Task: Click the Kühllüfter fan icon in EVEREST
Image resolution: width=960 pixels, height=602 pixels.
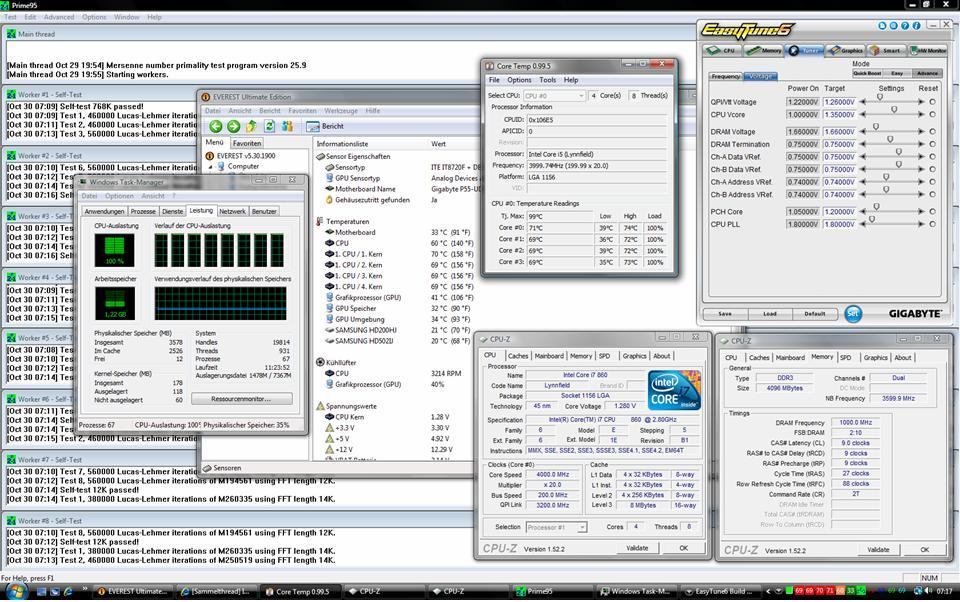Action: (x=320, y=362)
